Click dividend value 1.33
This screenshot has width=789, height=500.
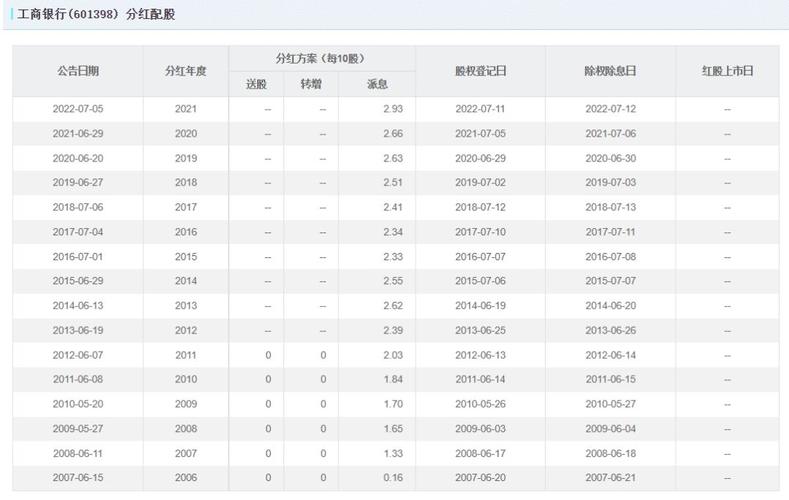click(393, 453)
